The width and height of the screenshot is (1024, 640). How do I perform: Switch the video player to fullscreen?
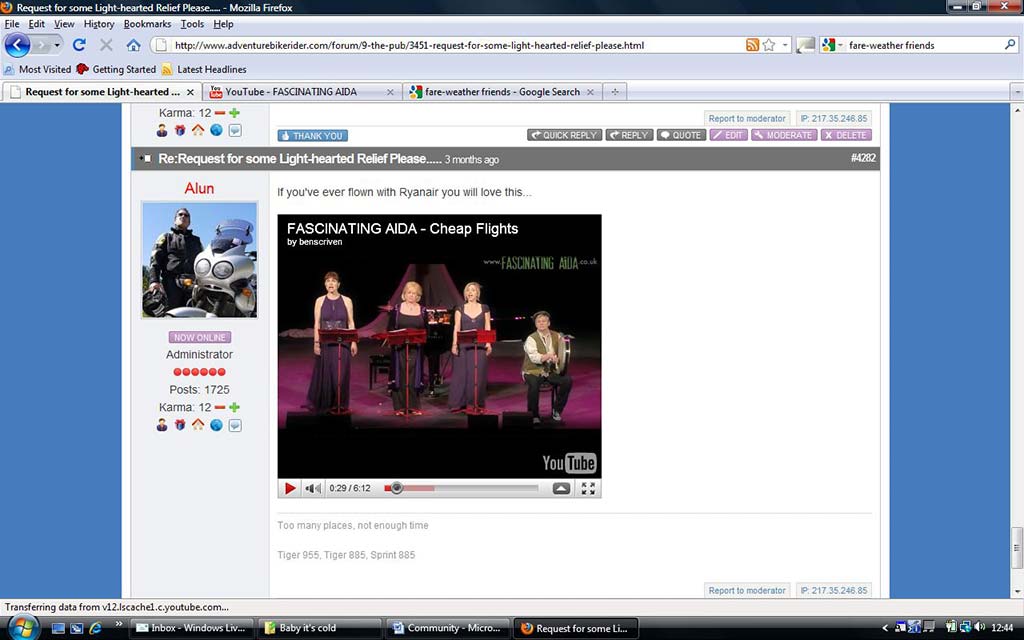click(x=588, y=488)
